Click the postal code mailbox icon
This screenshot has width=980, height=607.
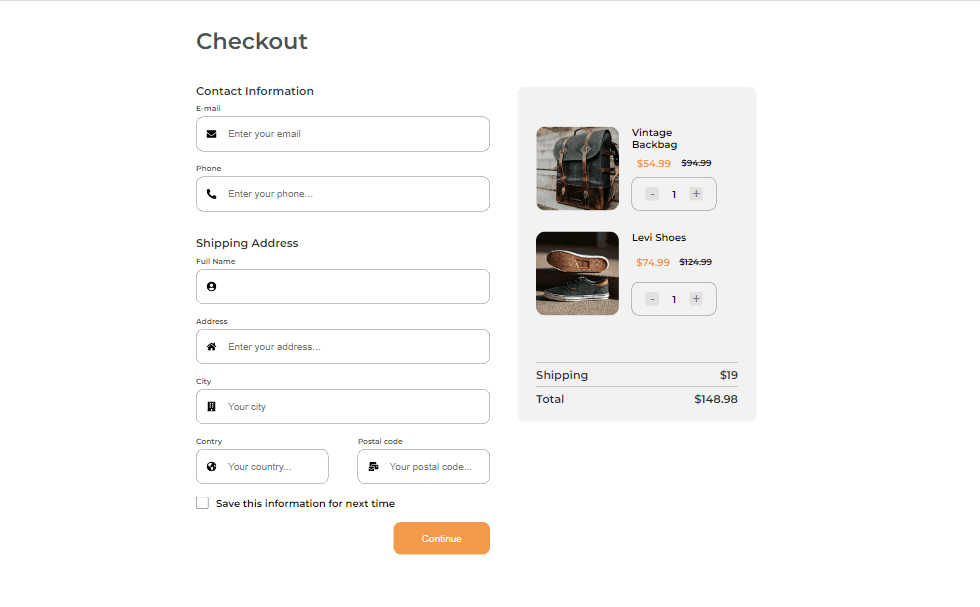[x=373, y=467]
